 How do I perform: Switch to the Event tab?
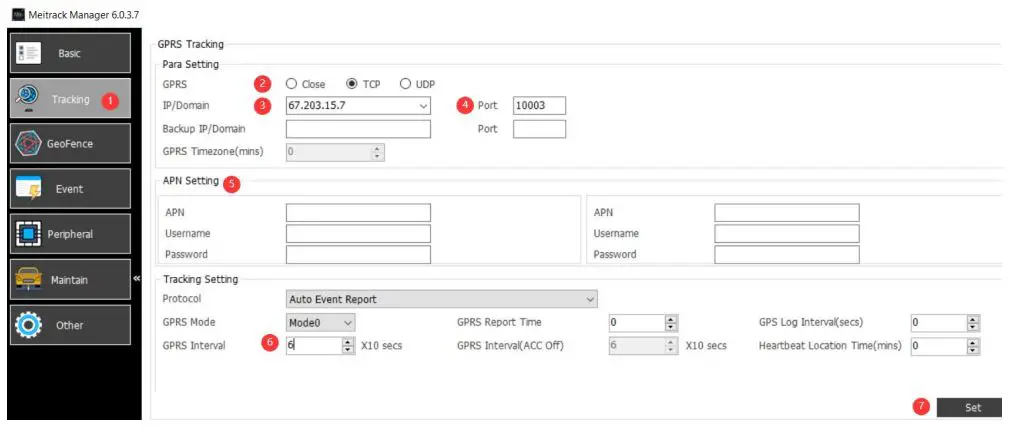click(69, 189)
